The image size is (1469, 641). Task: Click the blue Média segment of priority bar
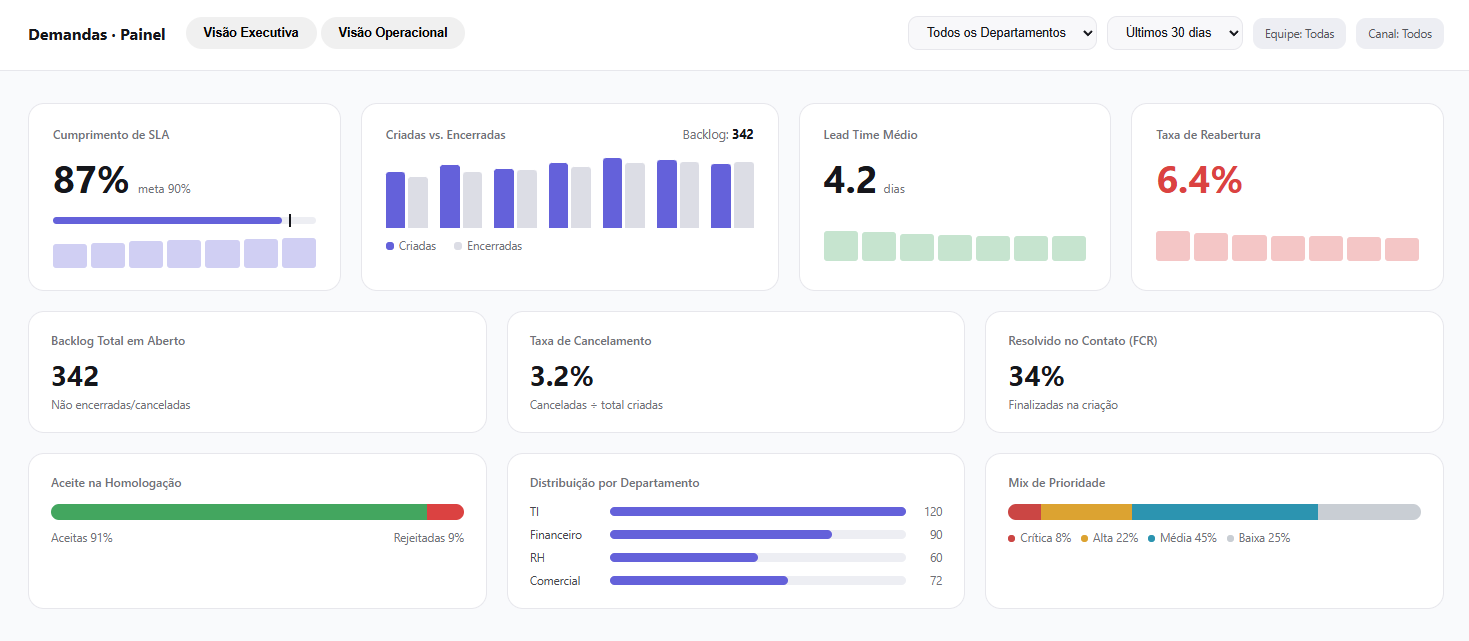point(1225,512)
